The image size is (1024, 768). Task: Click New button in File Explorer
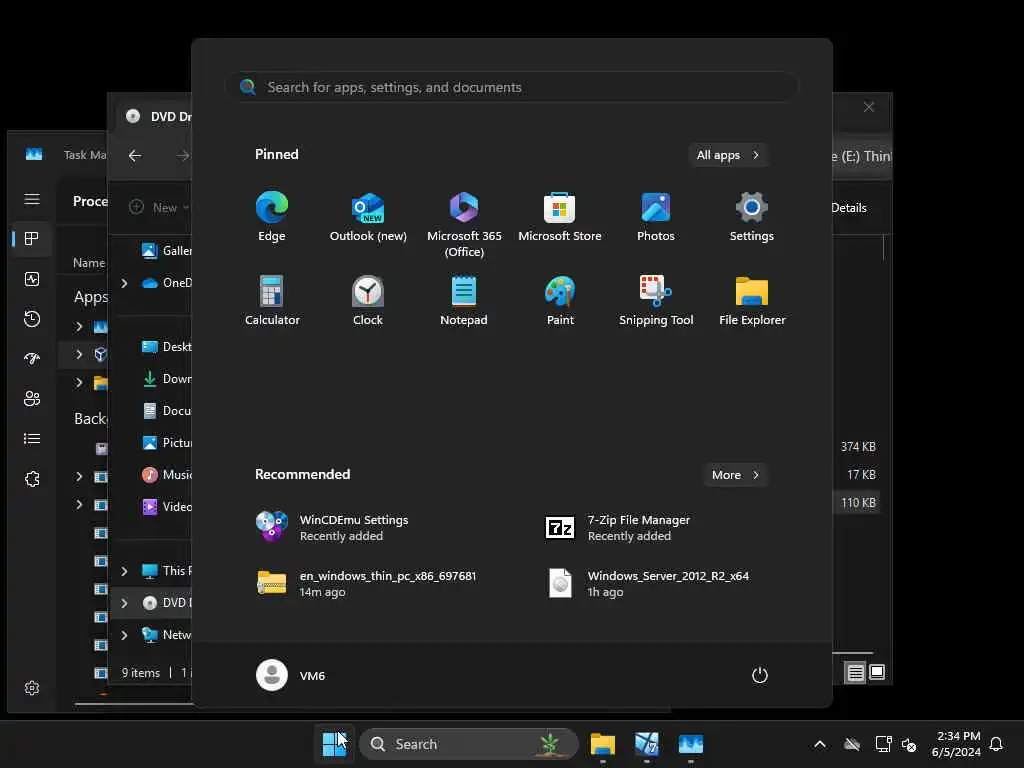[158, 207]
